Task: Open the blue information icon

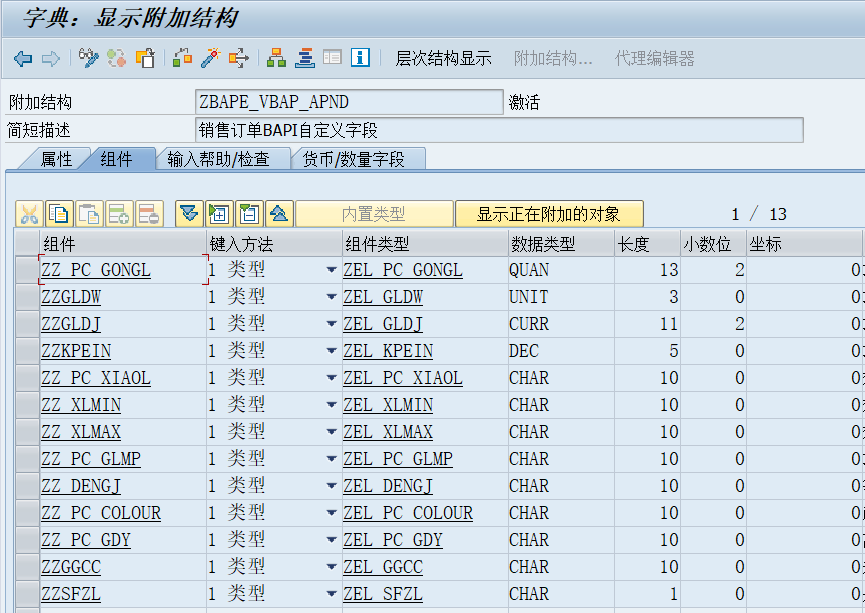Action: pyautogui.click(x=361, y=59)
